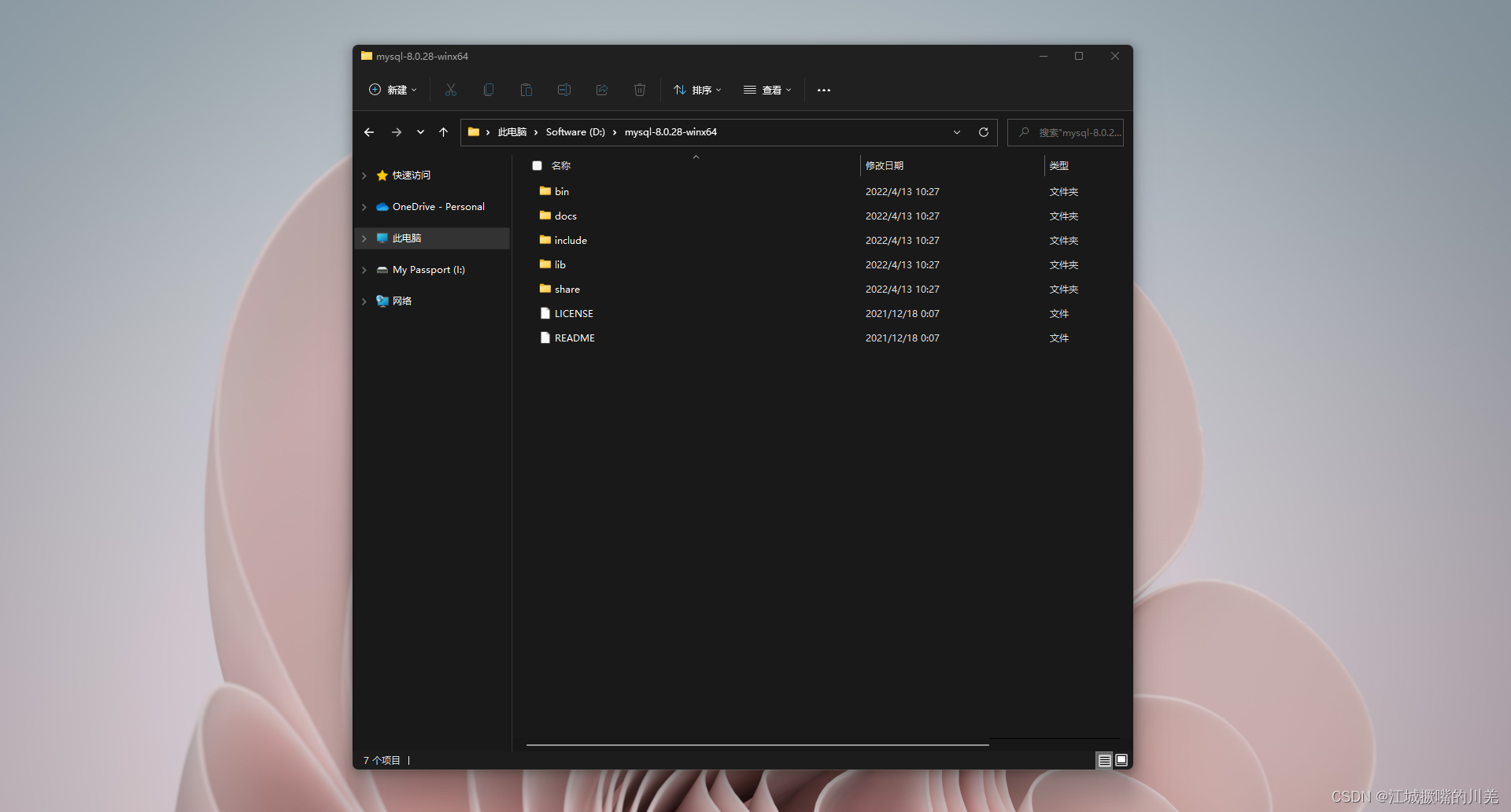
Task: Select OneDrive - Personal in sidebar
Action: click(x=438, y=207)
